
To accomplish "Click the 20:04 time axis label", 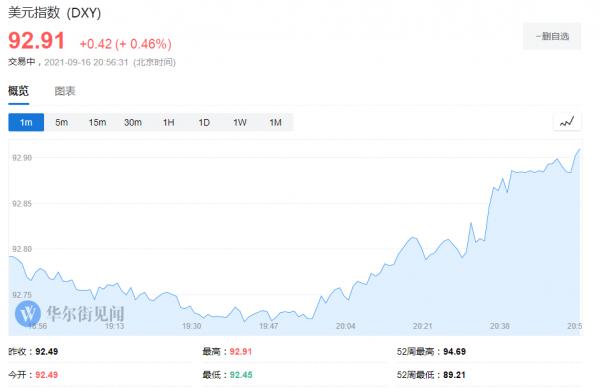I will [346, 326].
